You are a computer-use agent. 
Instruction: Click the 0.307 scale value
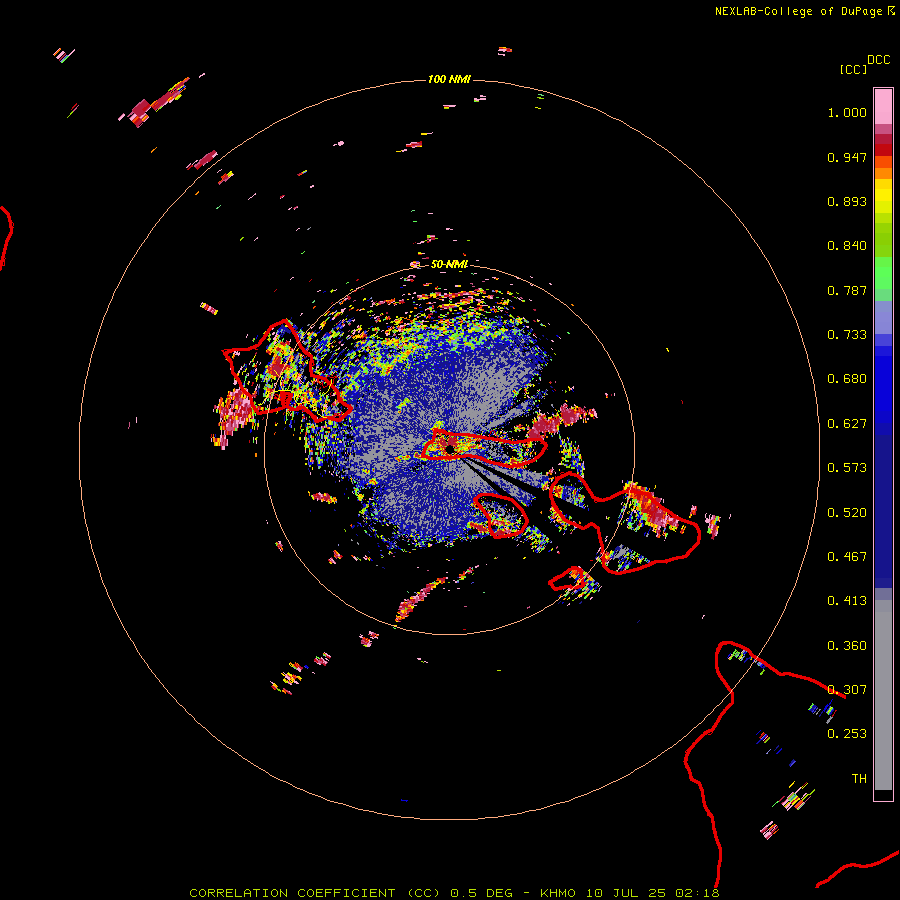click(847, 690)
